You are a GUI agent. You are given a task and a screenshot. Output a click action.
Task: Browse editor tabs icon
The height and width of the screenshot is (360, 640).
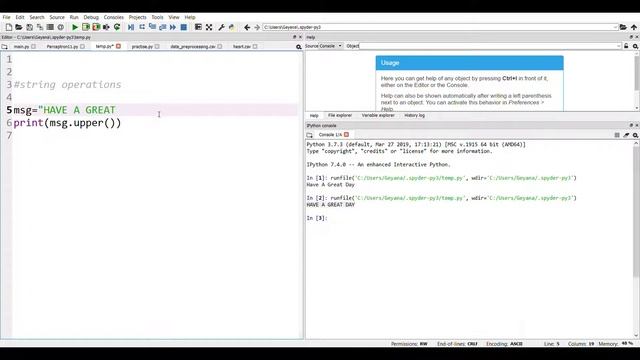point(4,47)
